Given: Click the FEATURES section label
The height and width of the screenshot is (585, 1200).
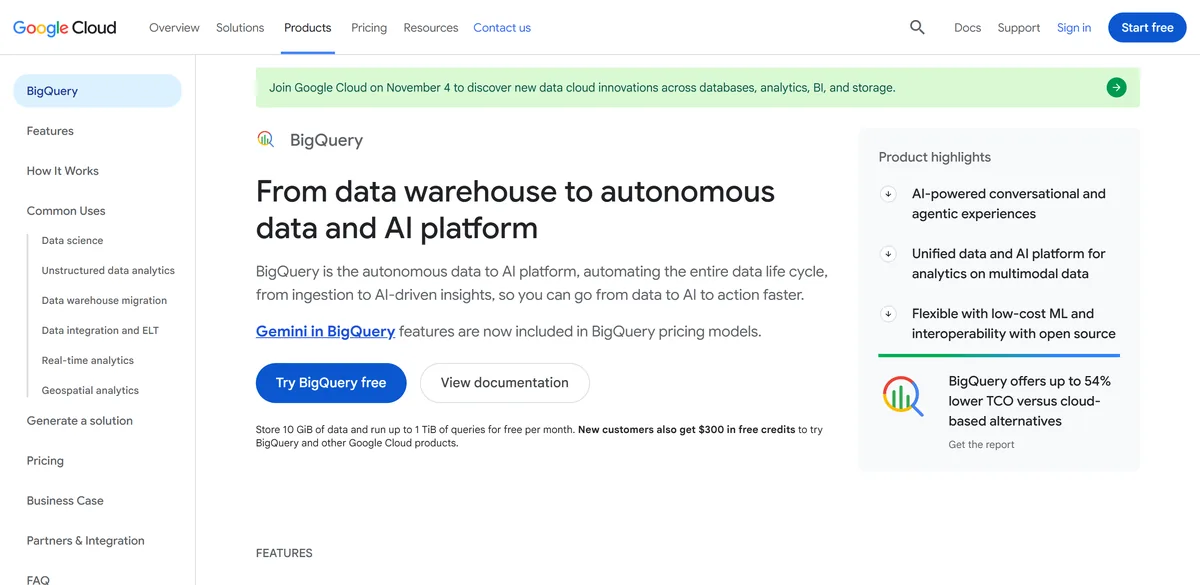Looking at the screenshot, I should pyautogui.click(x=284, y=553).
